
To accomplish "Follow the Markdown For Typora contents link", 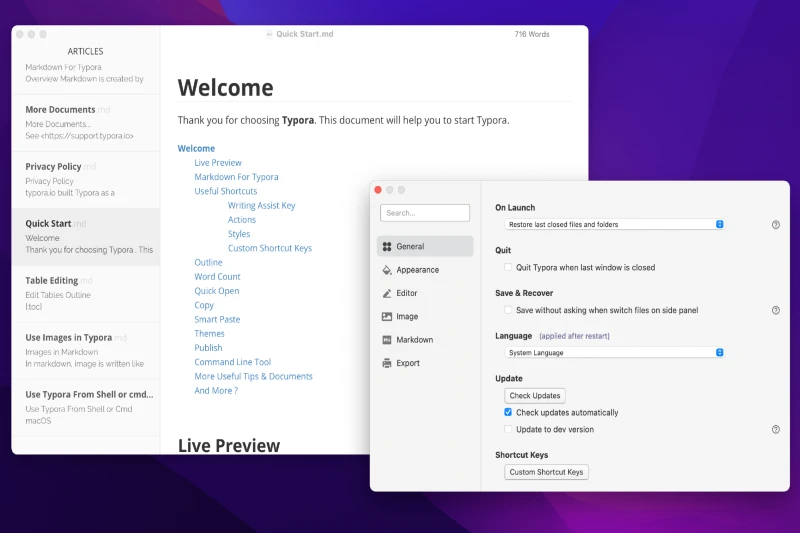I will point(236,177).
